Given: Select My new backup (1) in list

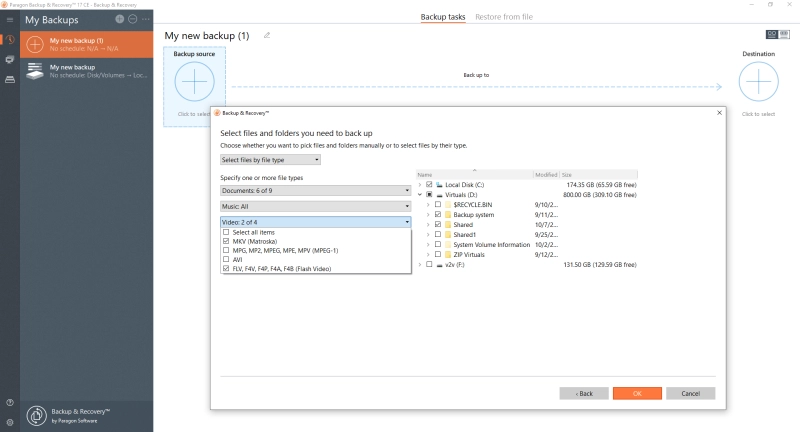Looking at the screenshot, I should coord(87,44).
